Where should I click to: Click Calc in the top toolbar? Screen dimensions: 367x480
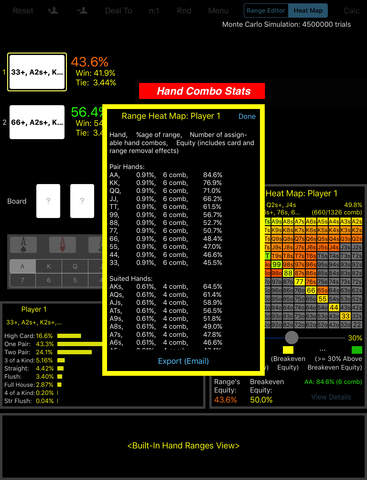pyautogui.click(x=351, y=11)
